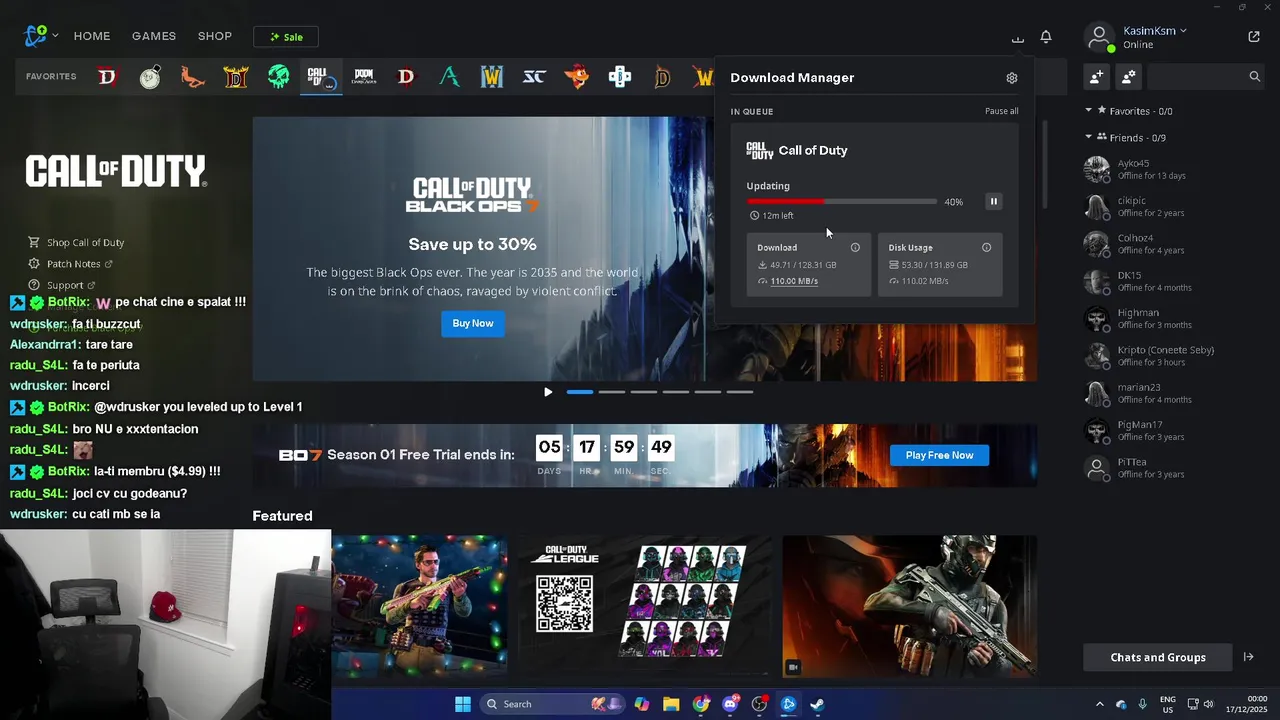Select the orange bird game favorite icon

tap(193, 77)
